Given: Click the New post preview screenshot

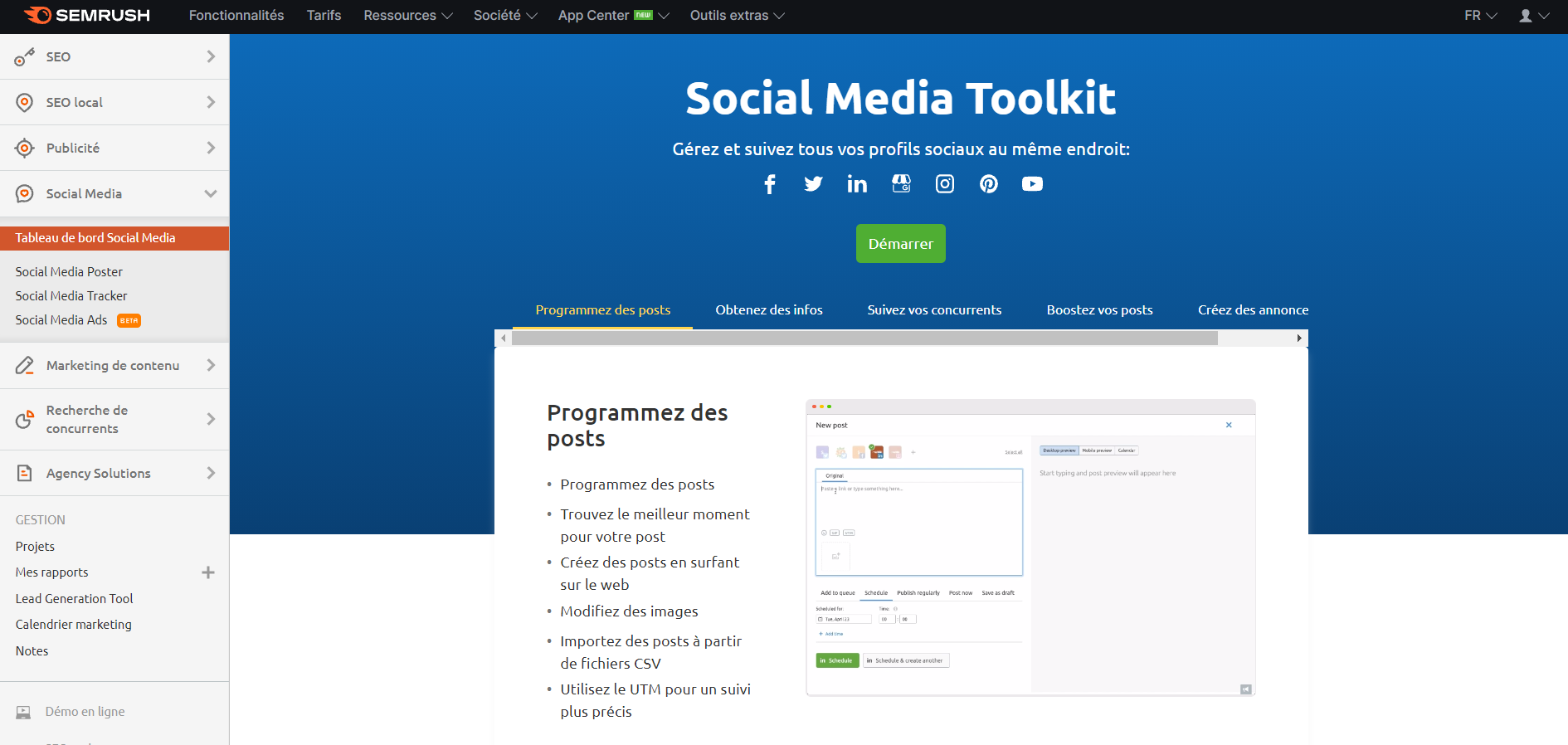Looking at the screenshot, I should coord(1030,548).
